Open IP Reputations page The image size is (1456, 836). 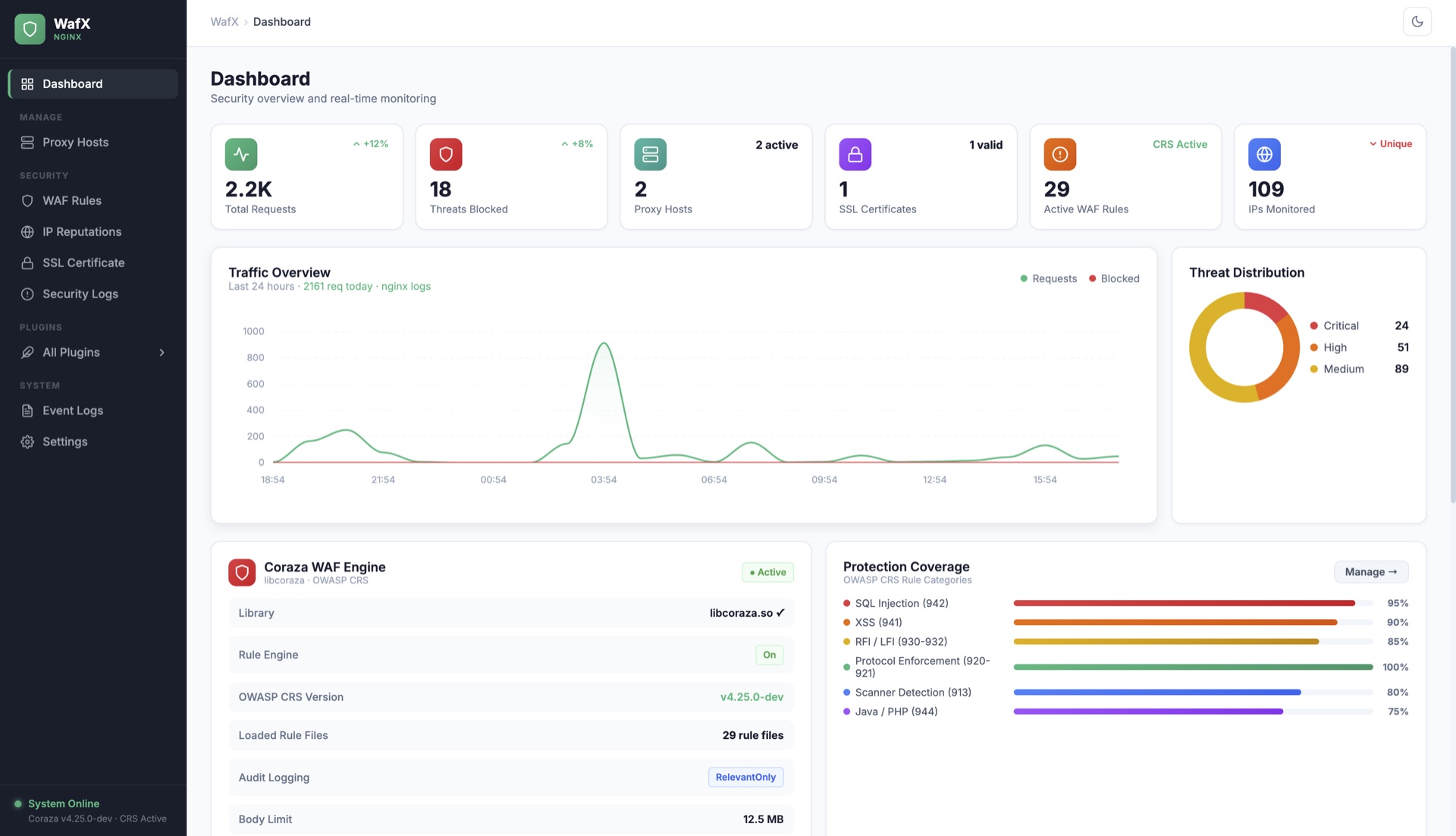tap(82, 231)
